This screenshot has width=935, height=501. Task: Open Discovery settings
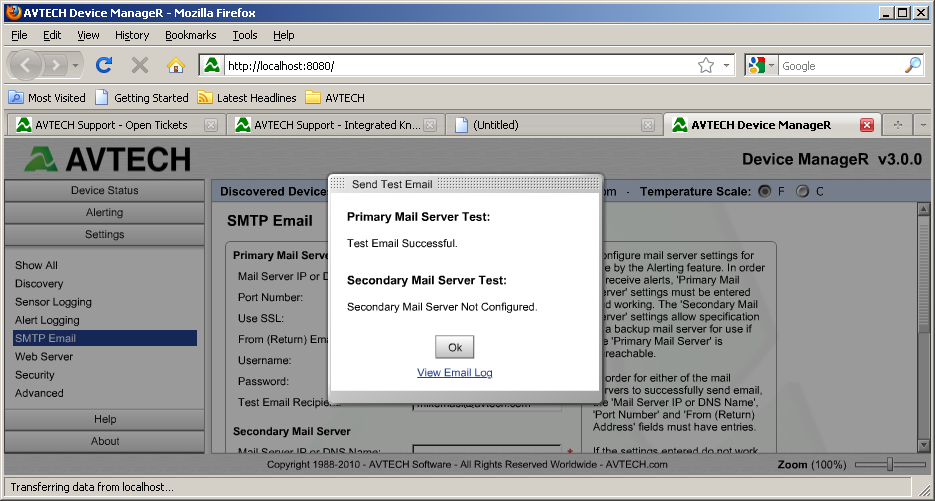tap(39, 283)
